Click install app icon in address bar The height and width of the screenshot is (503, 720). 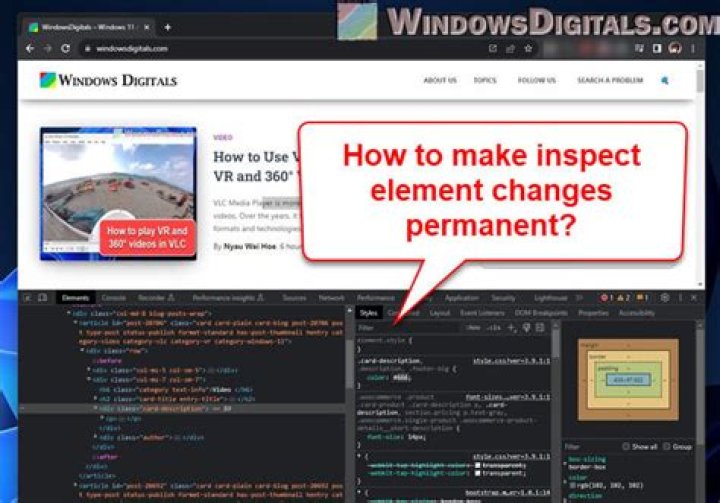pyautogui.click(x=492, y=48)
